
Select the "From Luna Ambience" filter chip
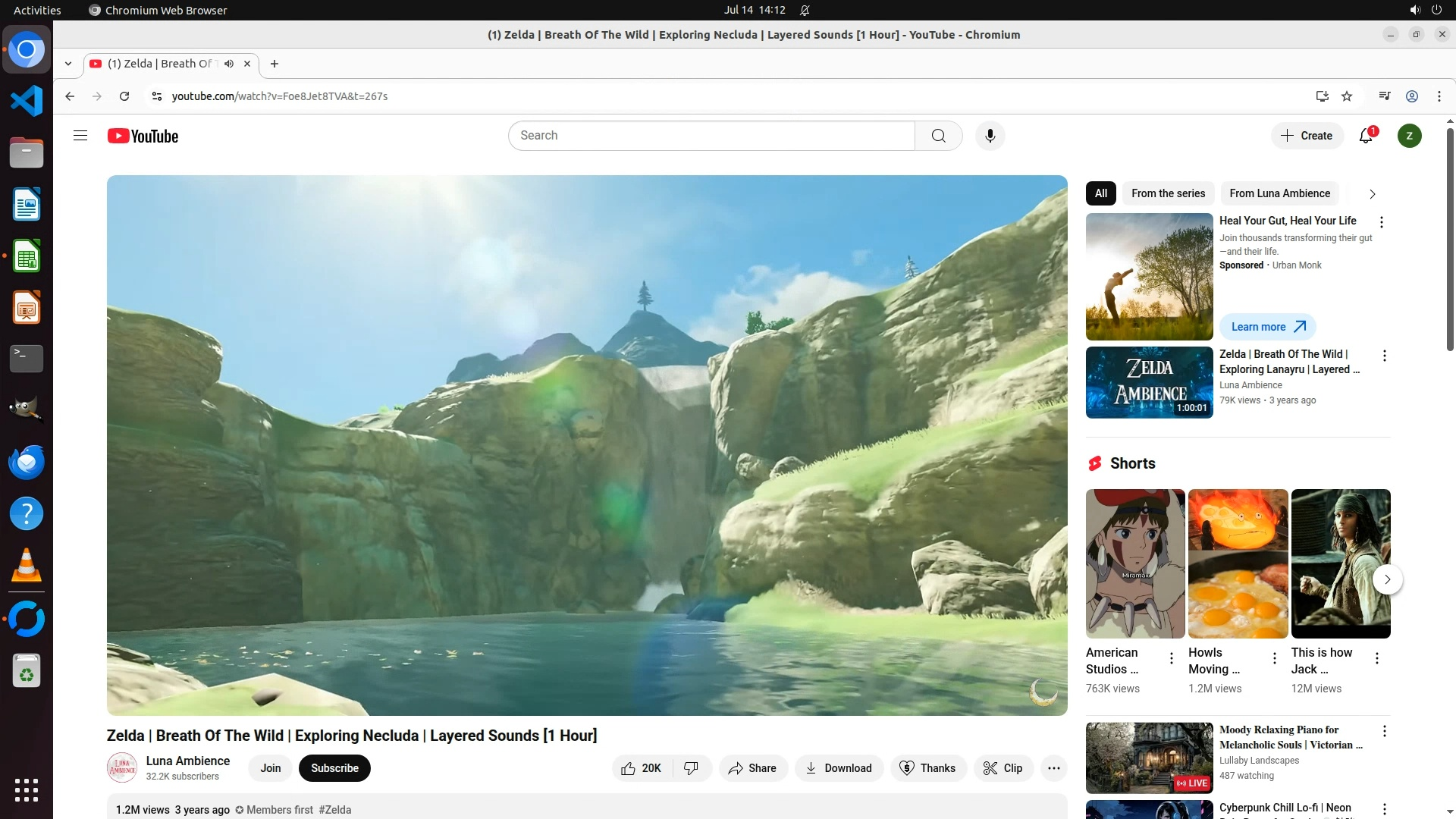pyautogui.click(x=1279, y=193)
